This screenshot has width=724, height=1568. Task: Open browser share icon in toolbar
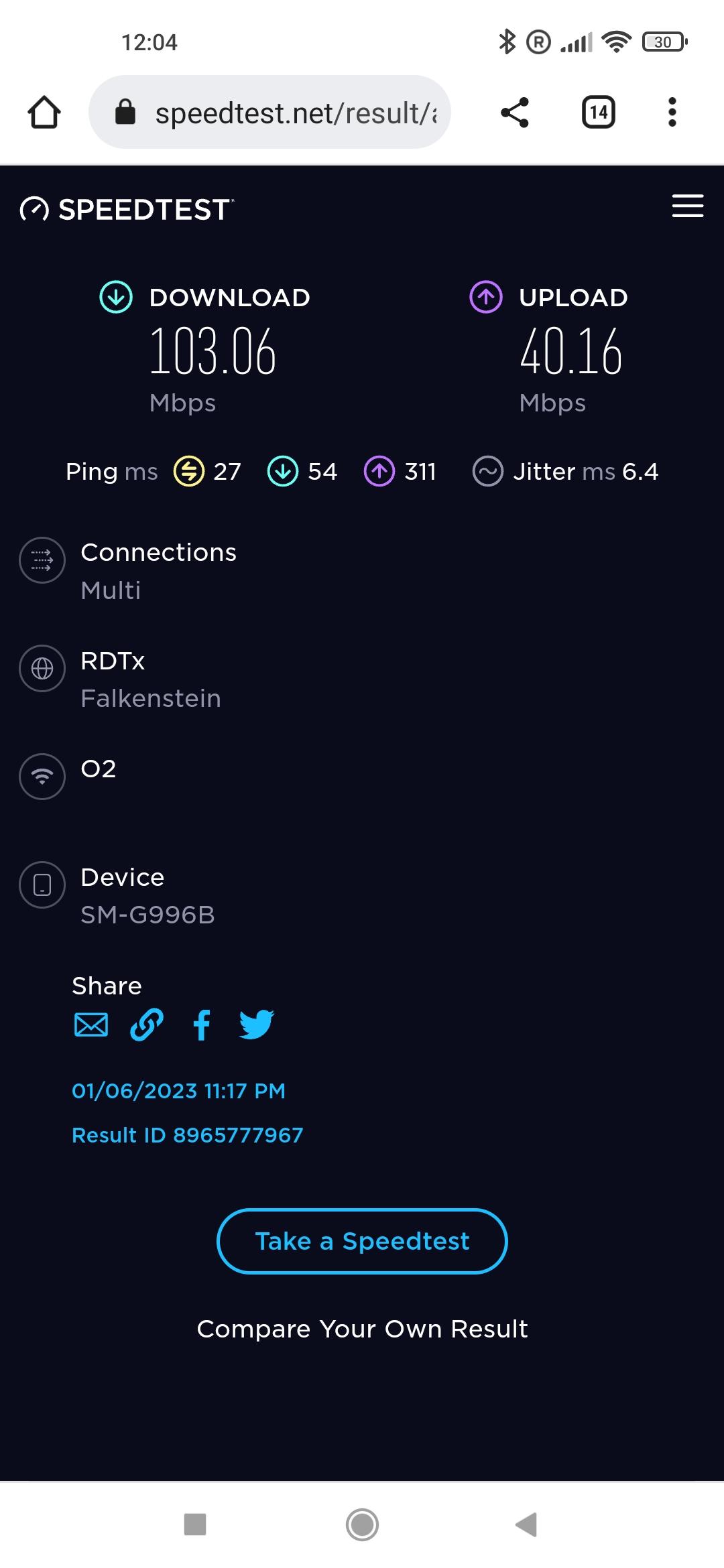(515, 112)
